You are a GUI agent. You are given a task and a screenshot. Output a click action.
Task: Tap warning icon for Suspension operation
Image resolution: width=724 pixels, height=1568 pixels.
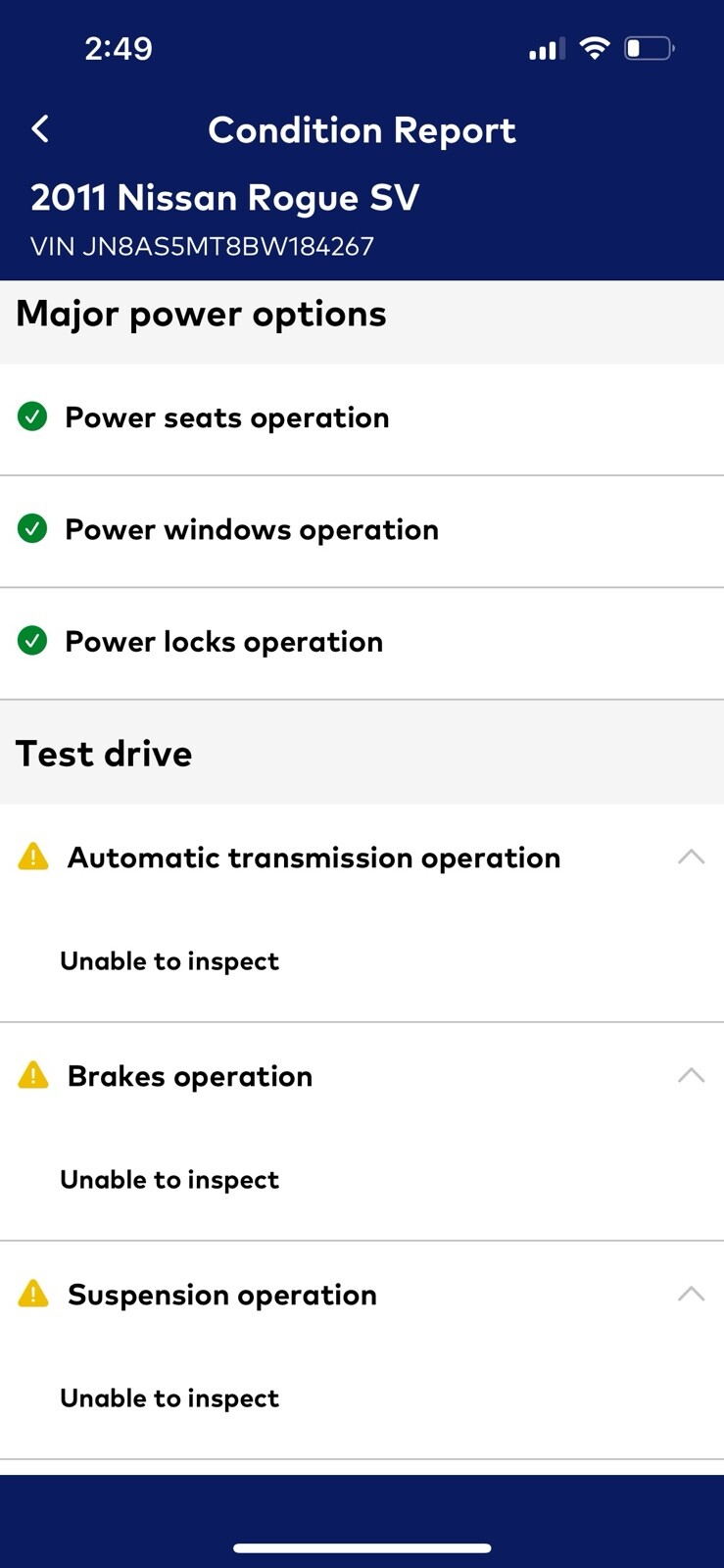pyautogui.click(x=33, y=1294)
